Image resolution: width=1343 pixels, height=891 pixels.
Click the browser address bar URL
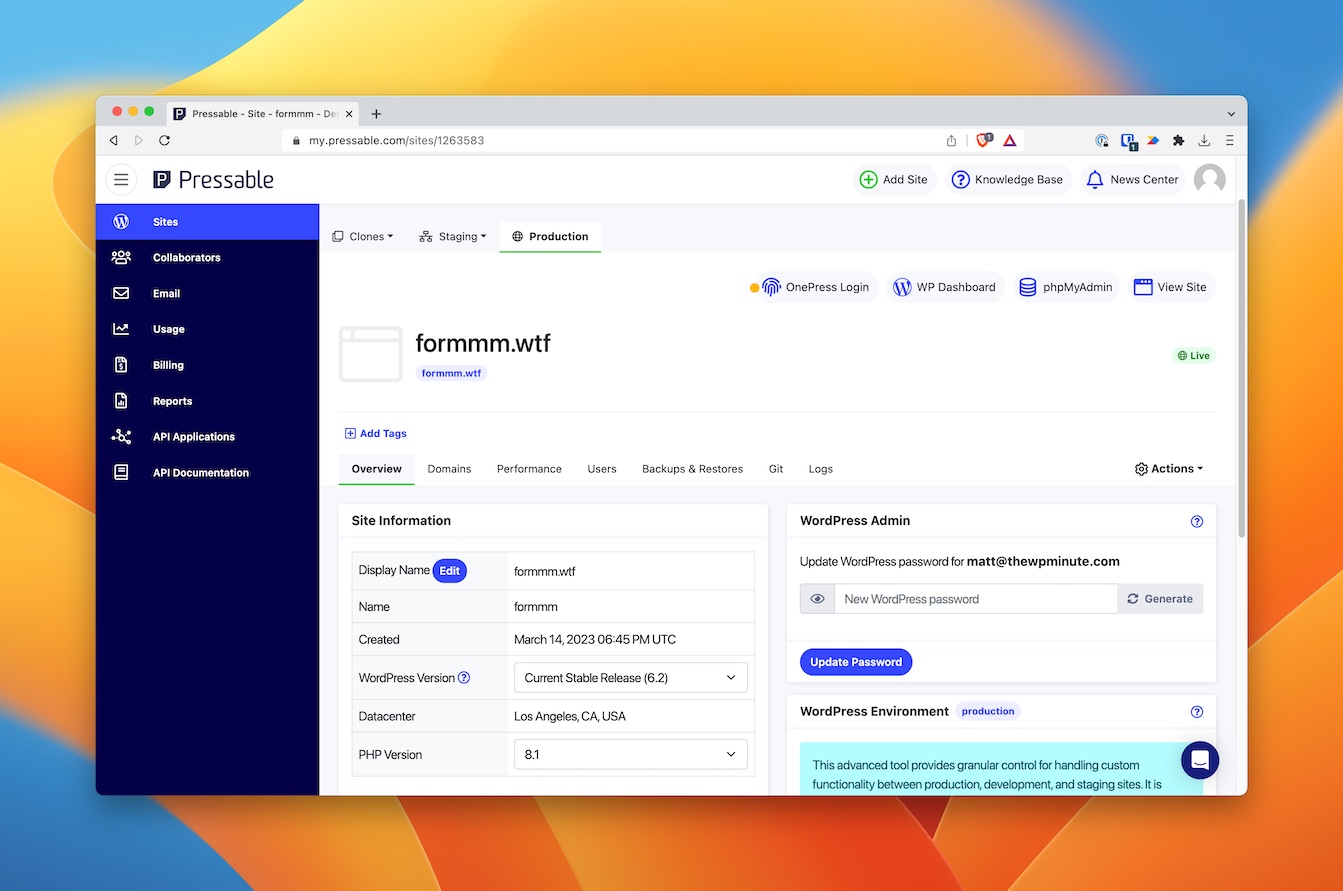[396, 141]
